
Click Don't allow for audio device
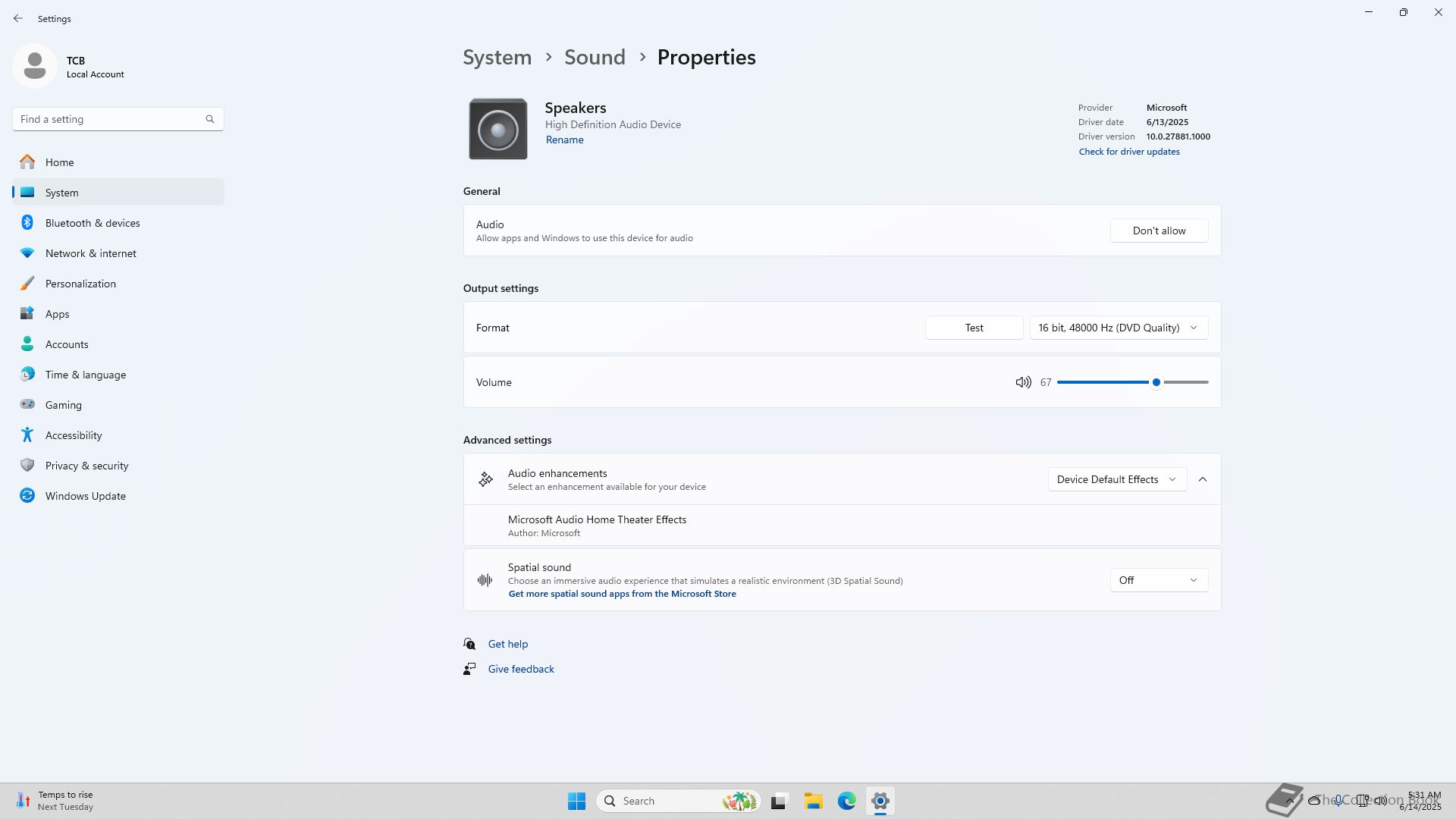pos(1159,231)
